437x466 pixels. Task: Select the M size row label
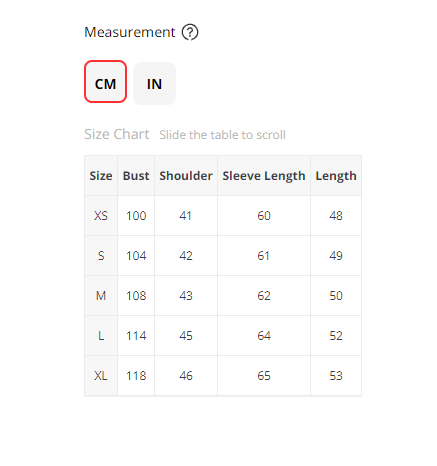pyautogui.click(x=101, y=296)
